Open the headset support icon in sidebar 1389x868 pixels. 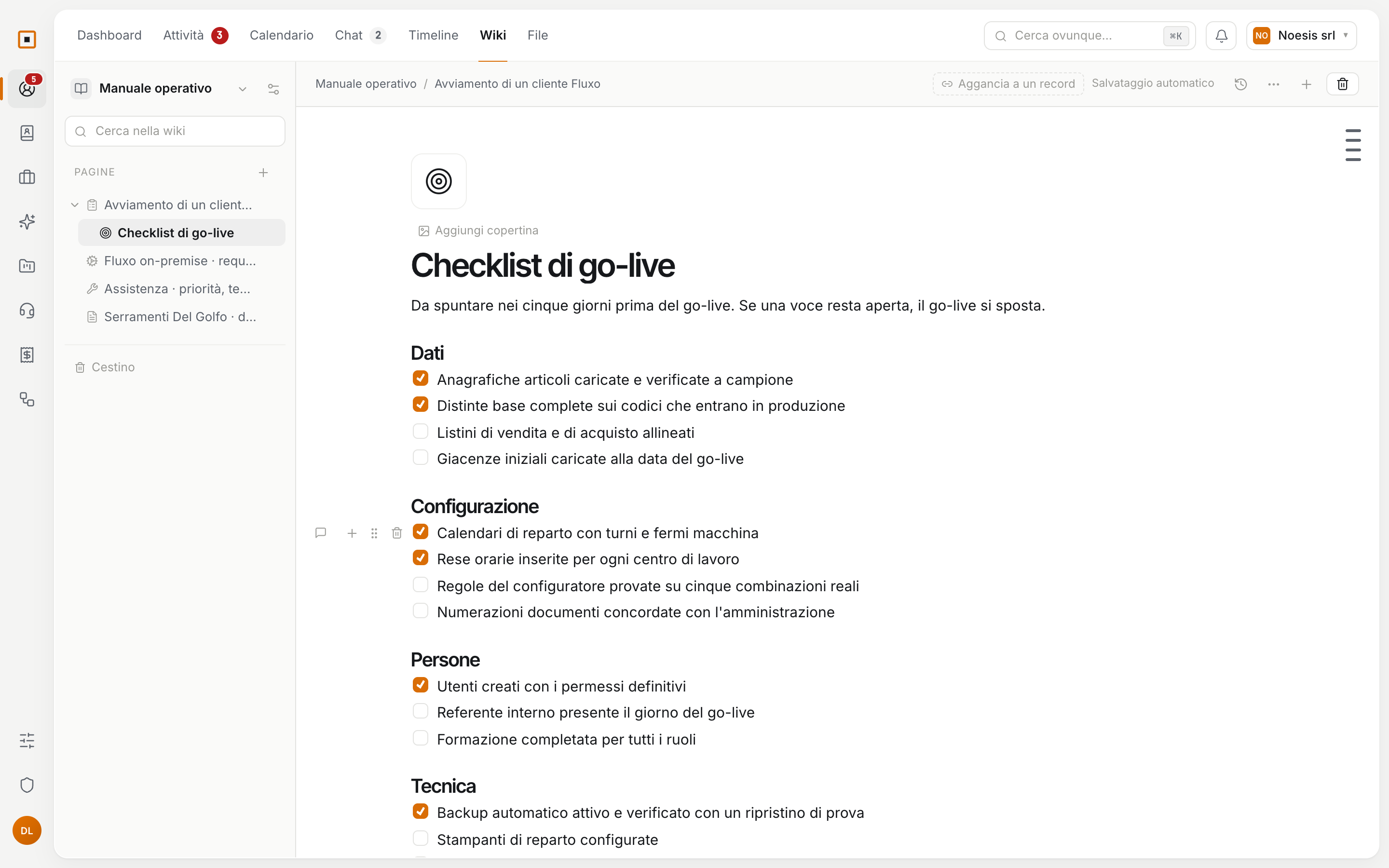(27, 311)
